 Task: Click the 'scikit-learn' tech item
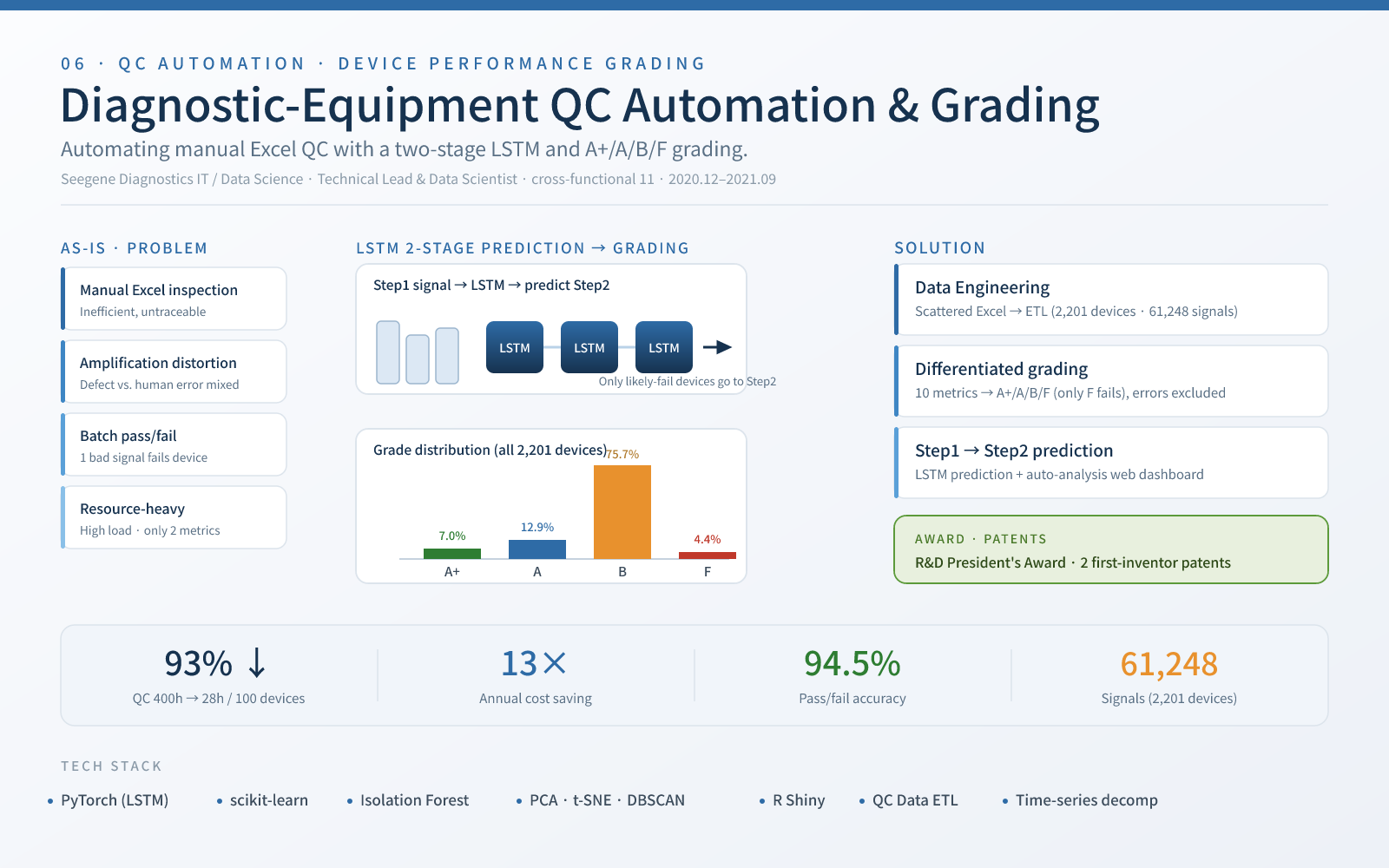(269, 800)
